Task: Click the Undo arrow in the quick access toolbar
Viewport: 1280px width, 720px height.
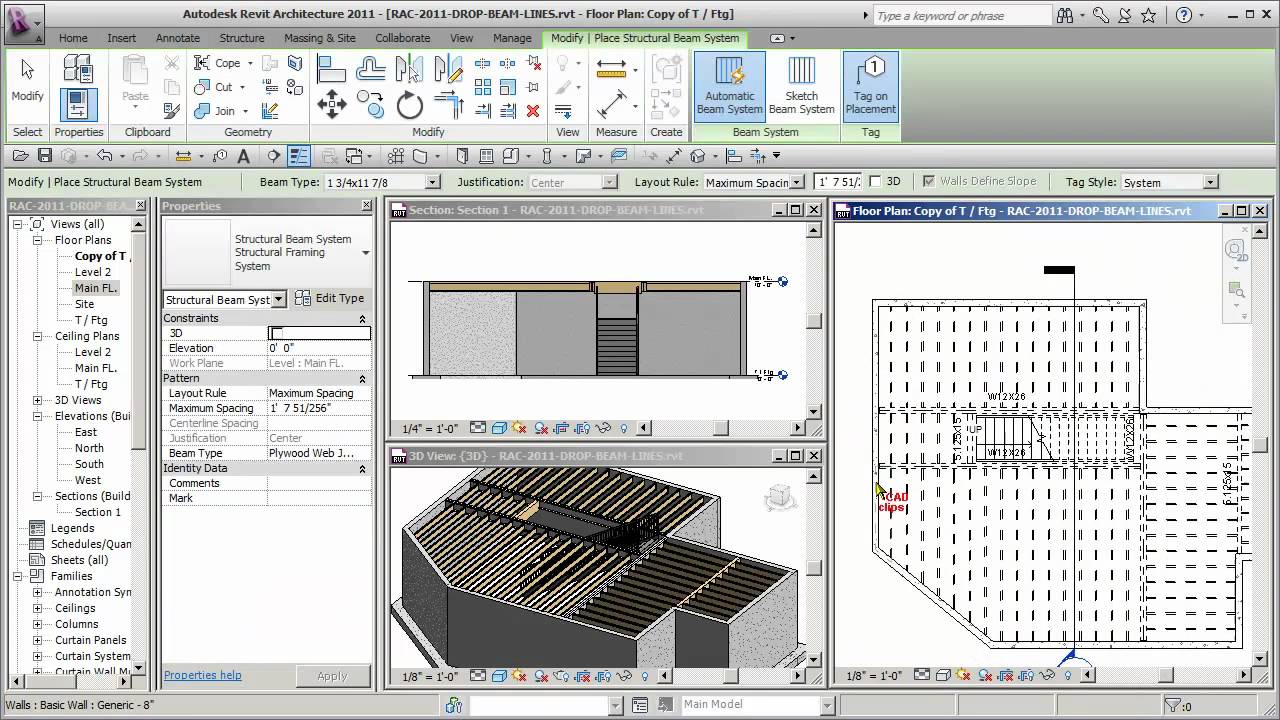Action: pyautogui.click(x=104, y=156)
